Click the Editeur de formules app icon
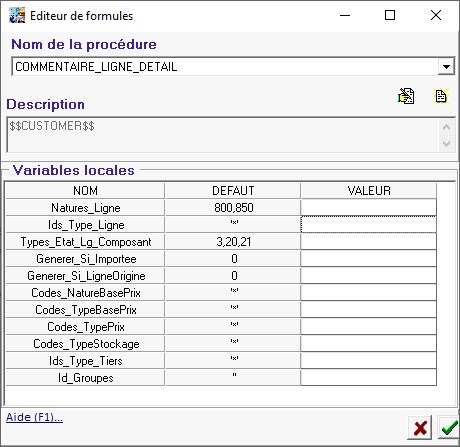This screenshot has width=460, height=447. pyautogui.click(x=17, y=15)
